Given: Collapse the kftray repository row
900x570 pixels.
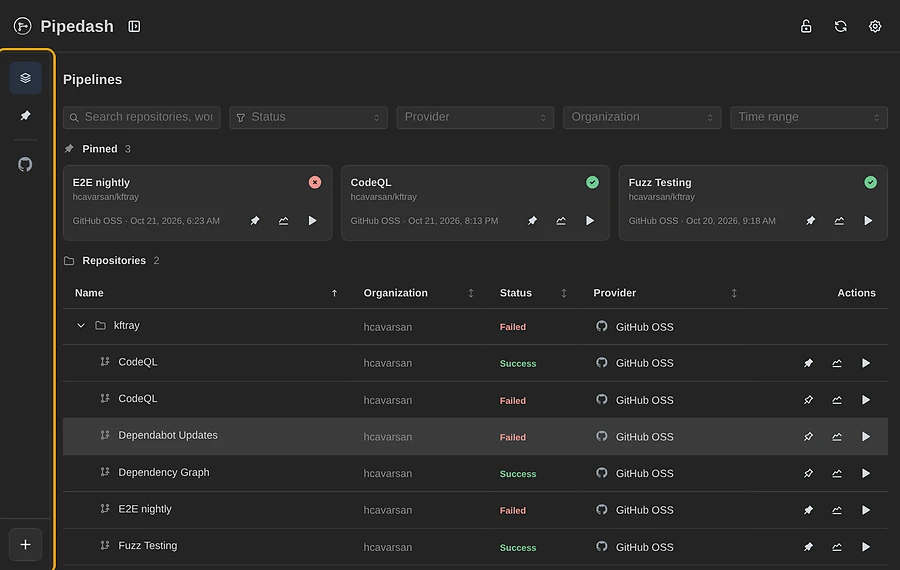Looking at the screenshot, I should (81, 325).
